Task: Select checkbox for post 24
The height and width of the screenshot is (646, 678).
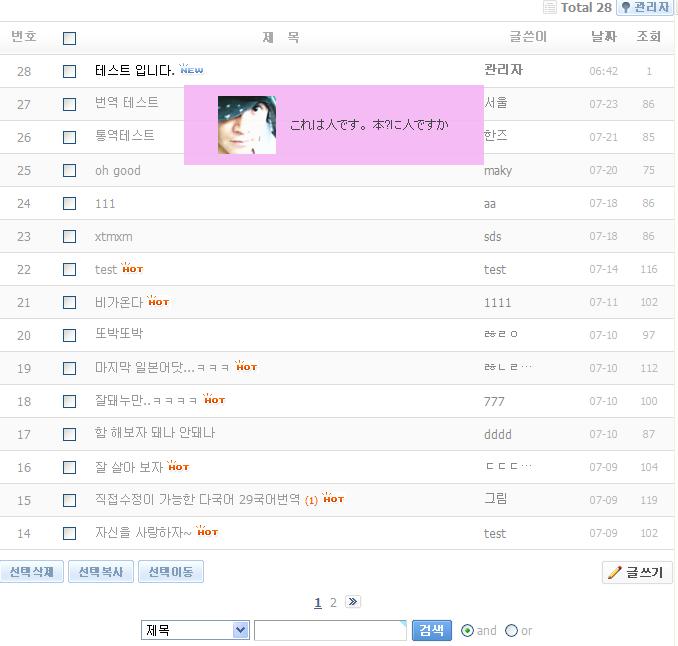Action: pyautogui.click(x=69, y=203)
